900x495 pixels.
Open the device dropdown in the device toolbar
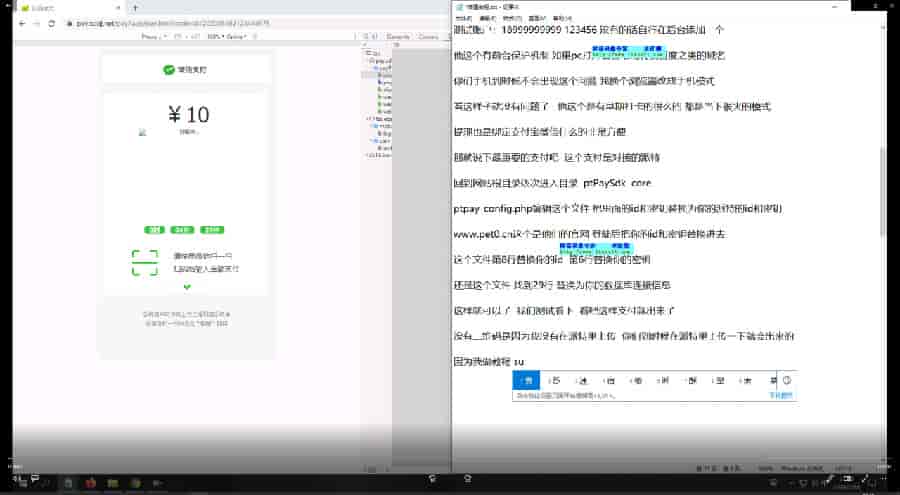(152, 36)
